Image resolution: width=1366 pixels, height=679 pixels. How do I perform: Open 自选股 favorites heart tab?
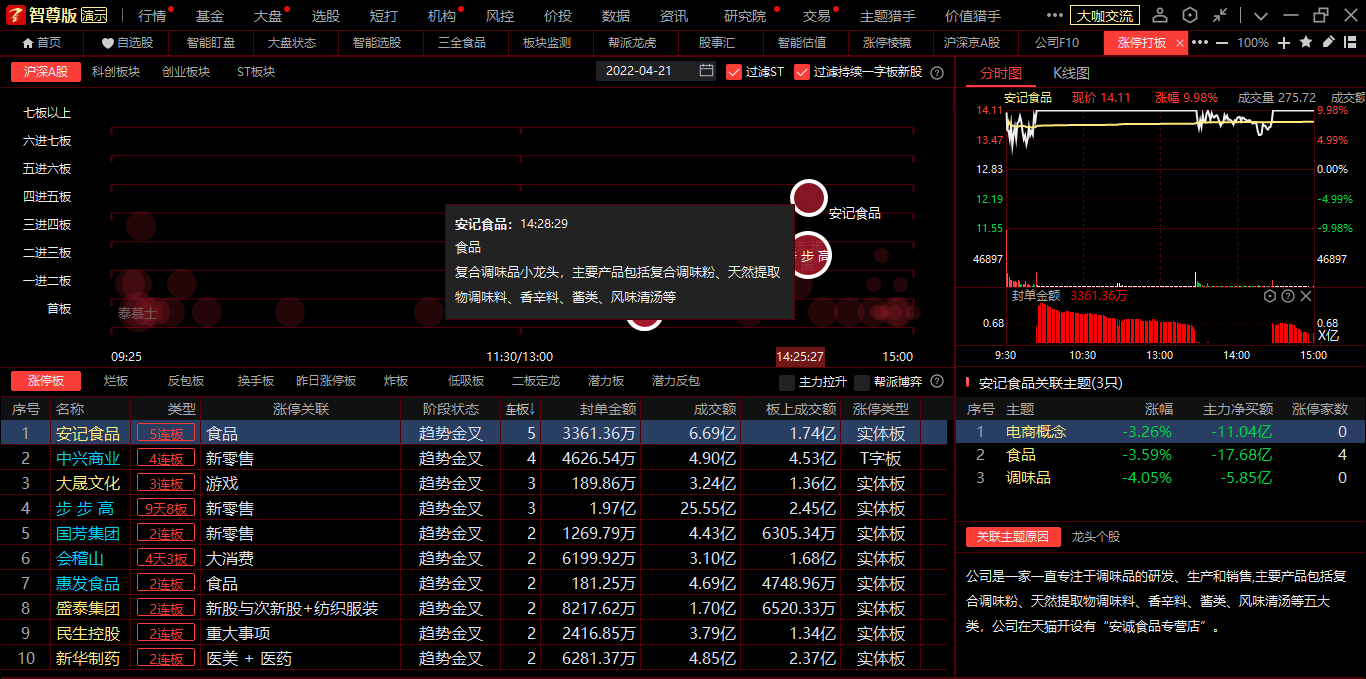(127, 43)
